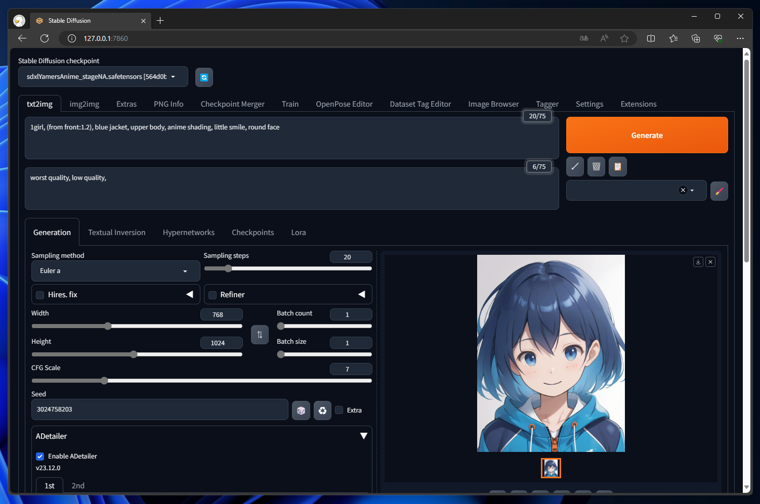Select ADetailer 2nd tab
760x504 pixels.
click(x=78, y=486)
